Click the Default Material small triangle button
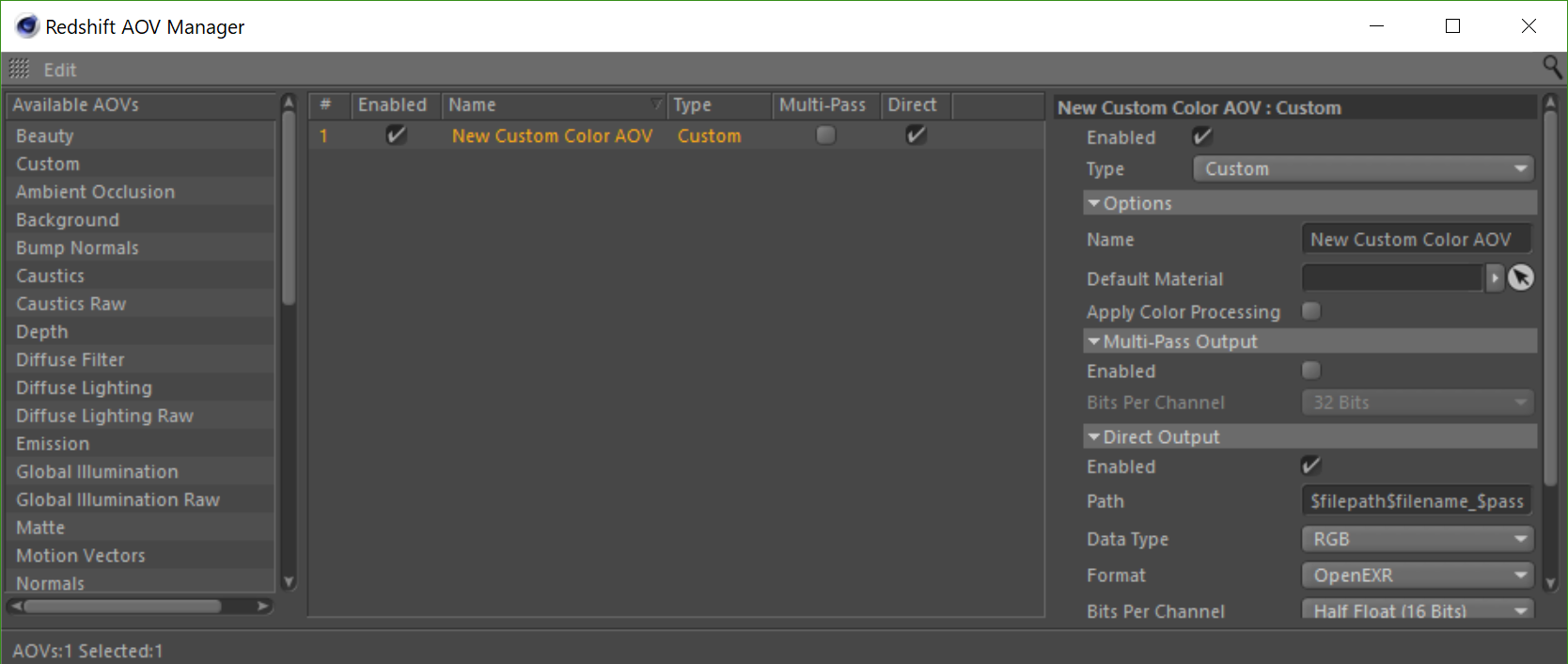The height and width of the screenshot is (664, 1568). pyautogui.click(x=1495, y=277)
